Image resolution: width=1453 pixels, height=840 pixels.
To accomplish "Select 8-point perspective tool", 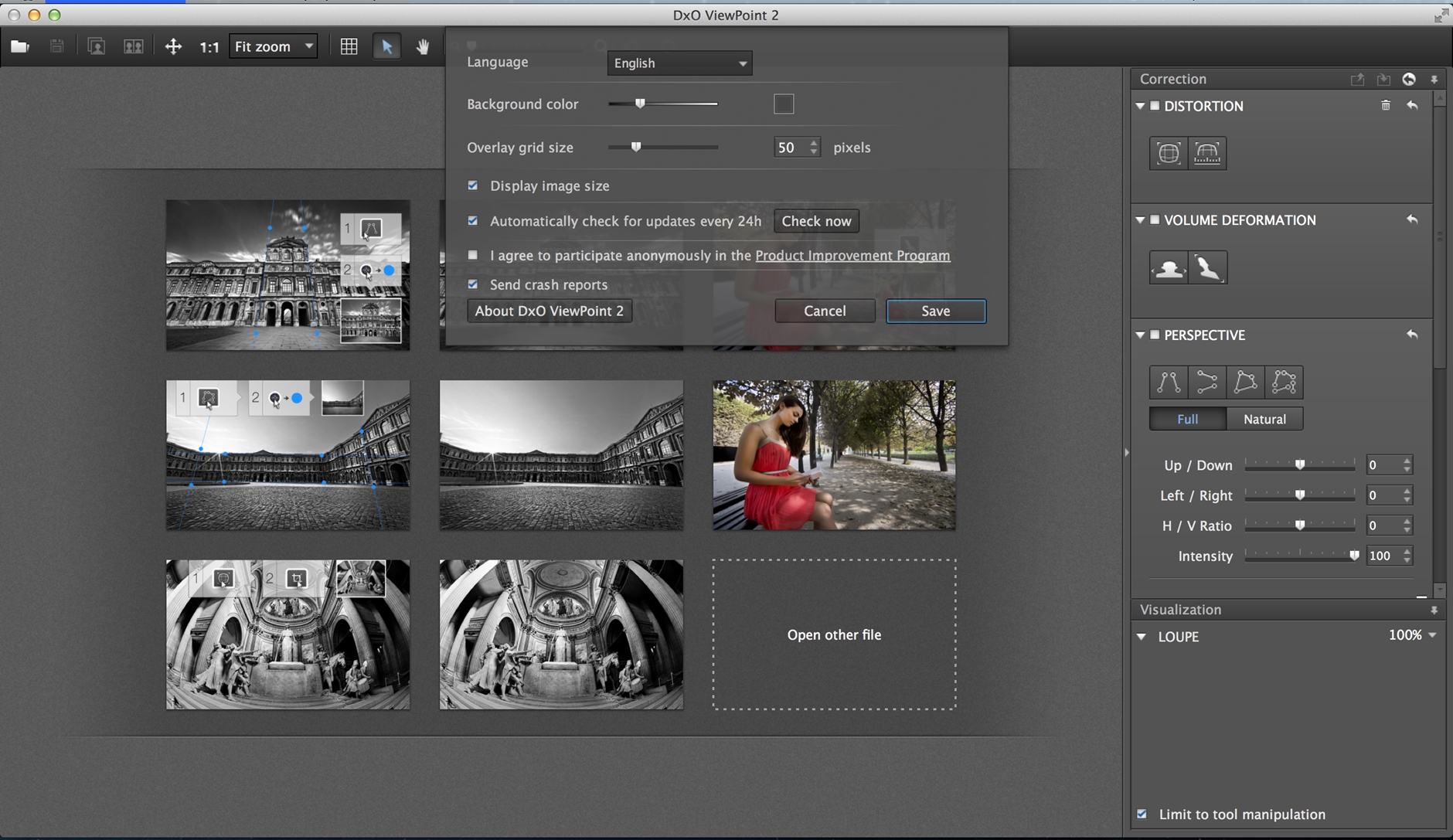I will (x=1284, y=382).
